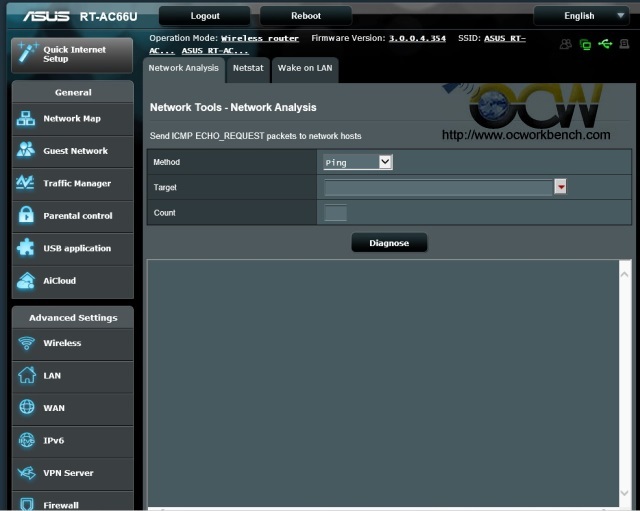640x511 pixels.
Task: Open USB application label
Action: (77, 248)
